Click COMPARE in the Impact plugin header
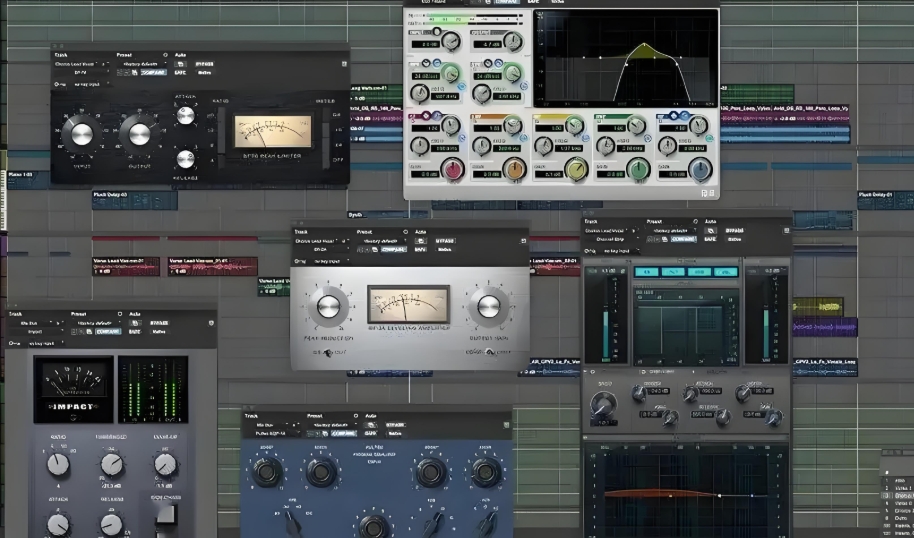 point(108,332)
